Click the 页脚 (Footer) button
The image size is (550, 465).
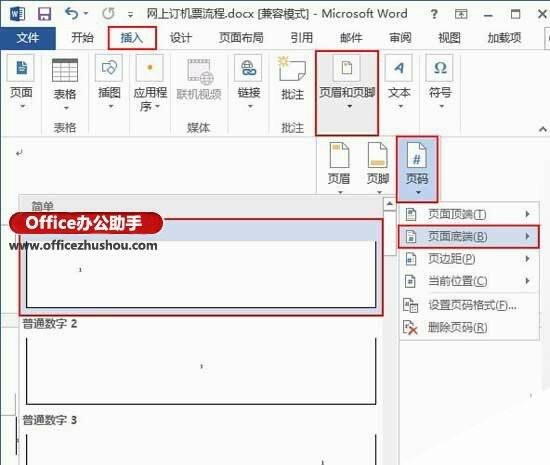click(x=378, y=167)
